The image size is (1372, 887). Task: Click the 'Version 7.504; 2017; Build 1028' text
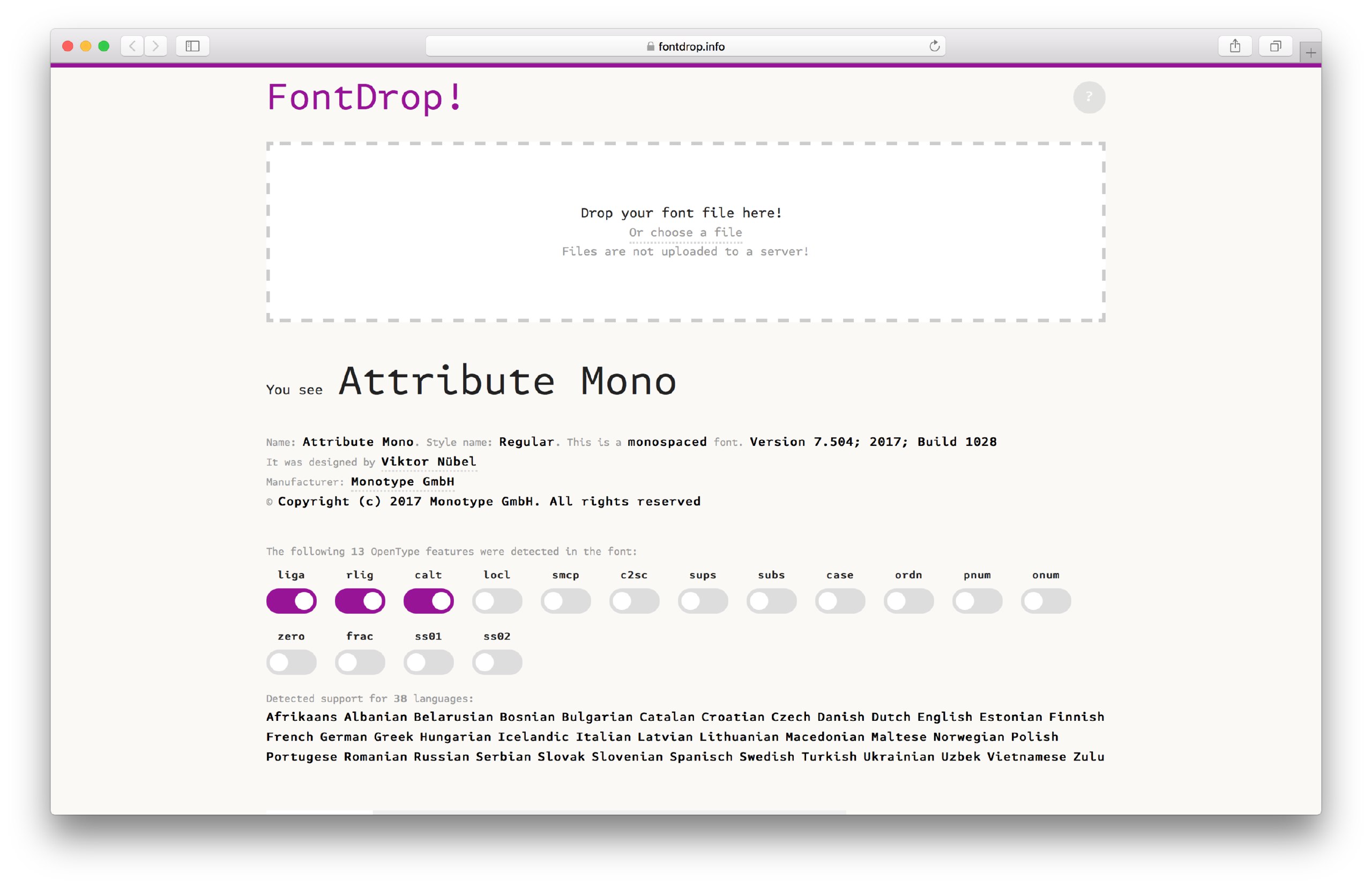coord(873,442)
